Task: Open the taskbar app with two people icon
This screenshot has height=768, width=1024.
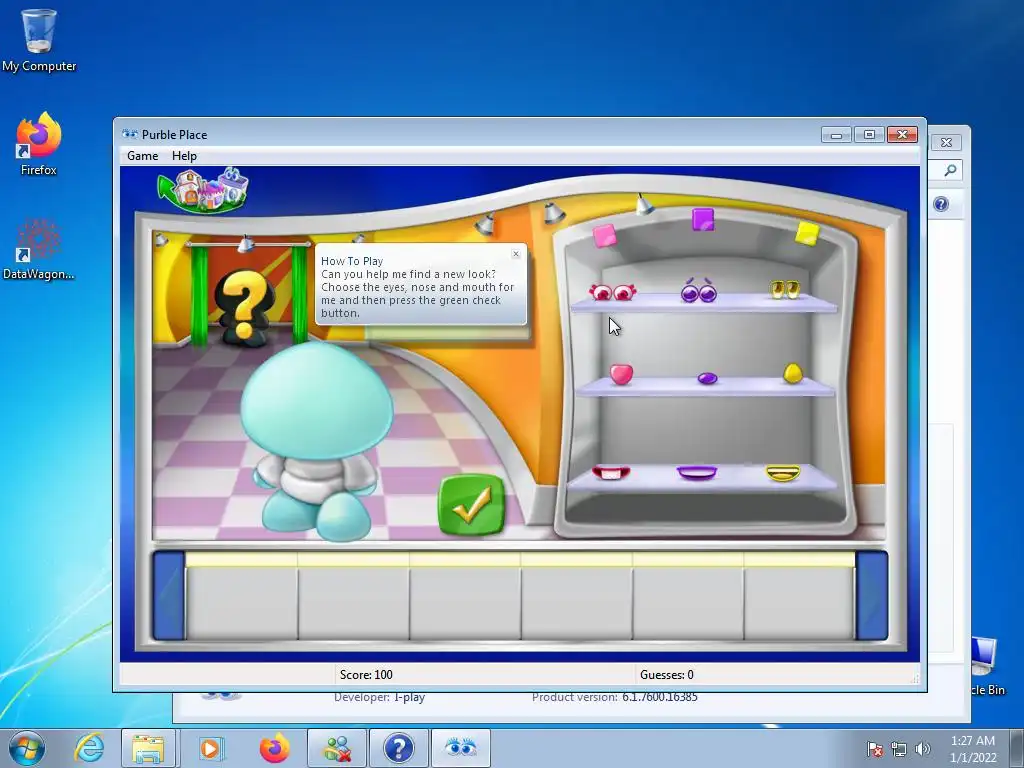Action: pyautogui.click(x=337, y=748)
